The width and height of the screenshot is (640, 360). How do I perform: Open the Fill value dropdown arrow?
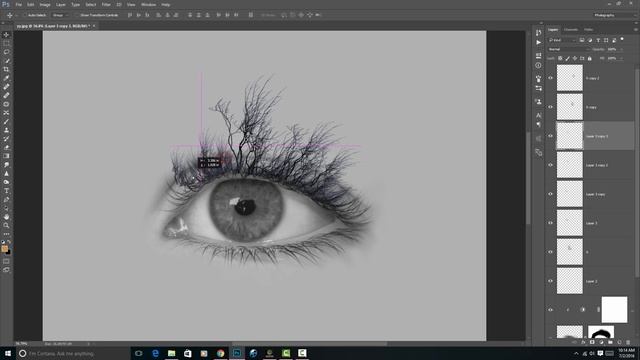click(x=622, y=58)
